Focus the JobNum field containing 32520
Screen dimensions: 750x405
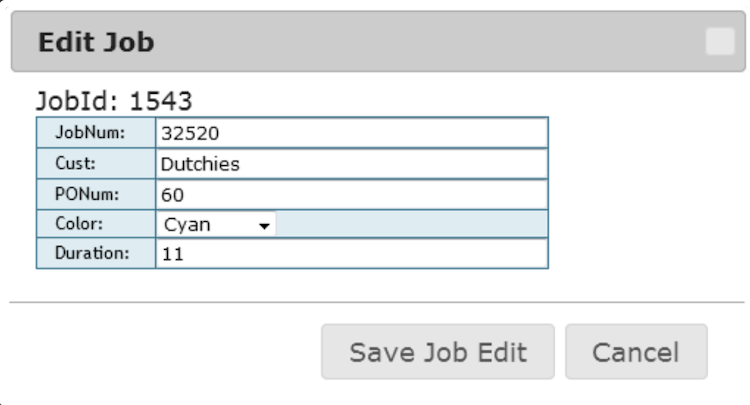[x=351, y=133]
